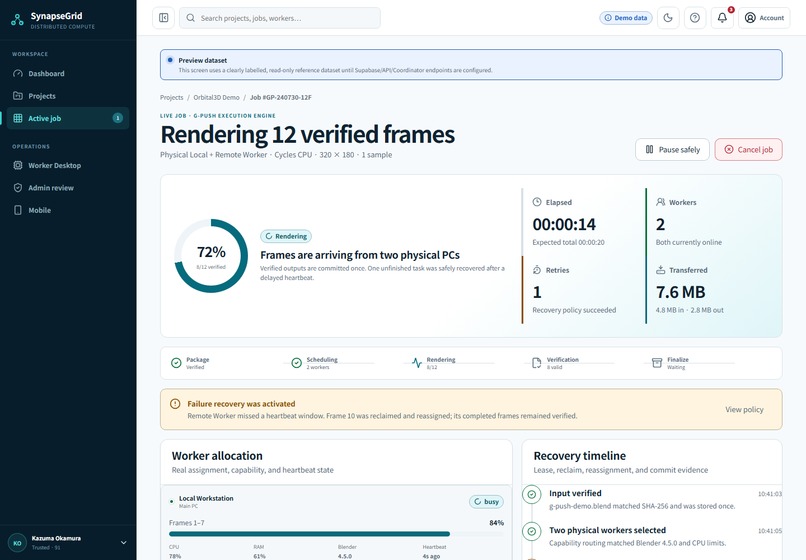Select Active job in the sidebar
Viewport: 806px width, 560px height.
pyautogui.click(x=68, y=118)
